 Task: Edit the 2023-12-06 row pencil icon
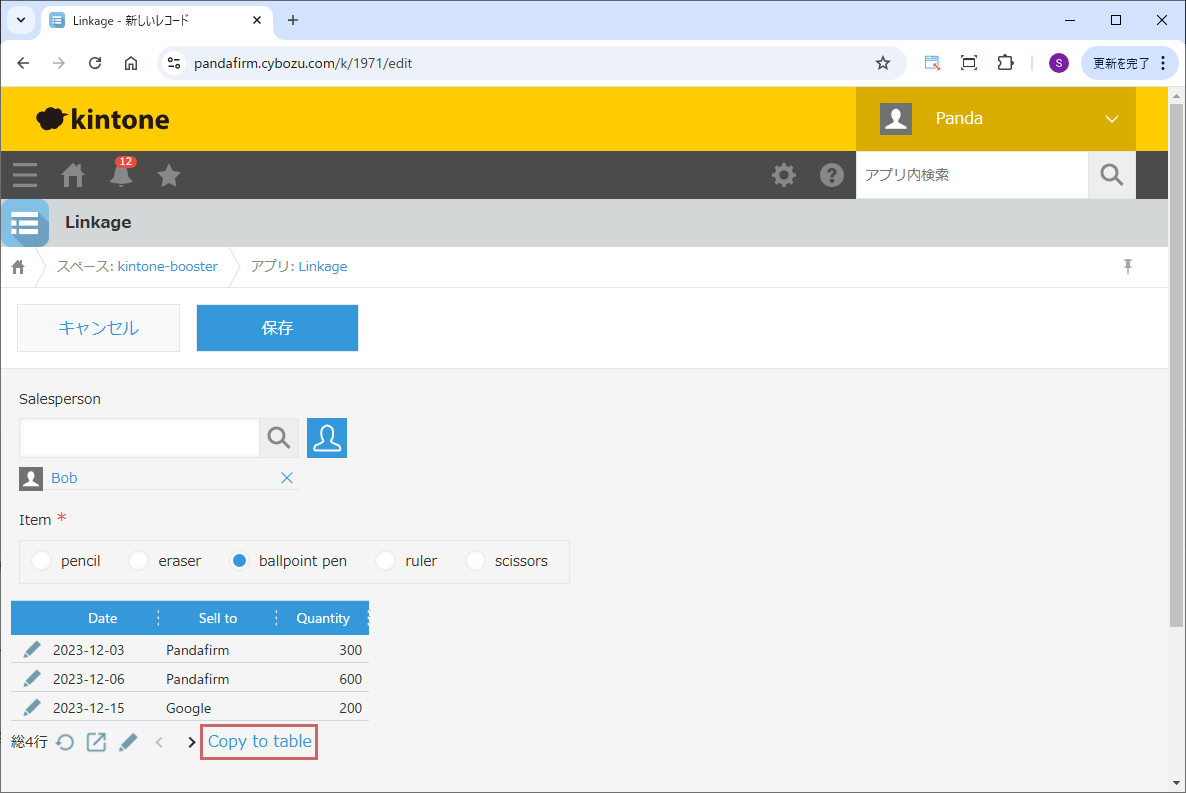tap(32, 678)
